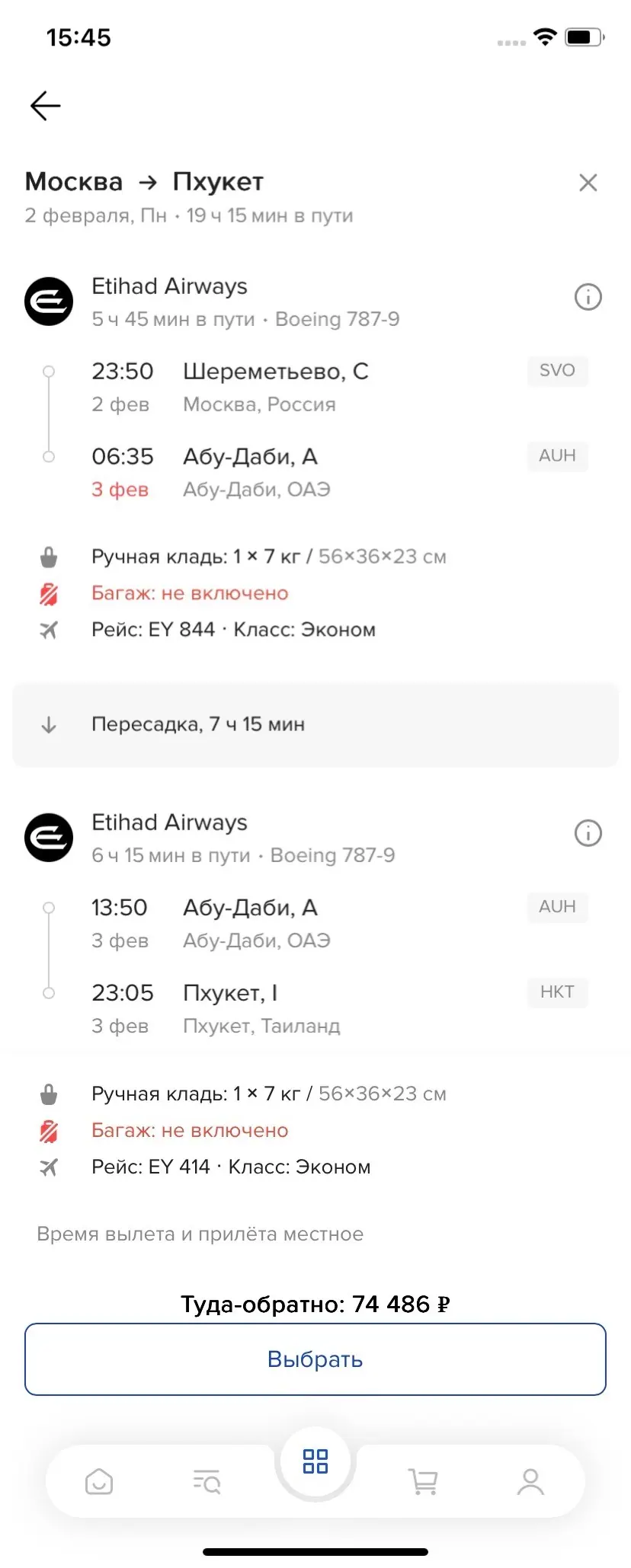Image resolution: width=631 pixels, height=1568 pixels.
Task: Close the Москва → Пхукет flight details
Action: (588, 183)
